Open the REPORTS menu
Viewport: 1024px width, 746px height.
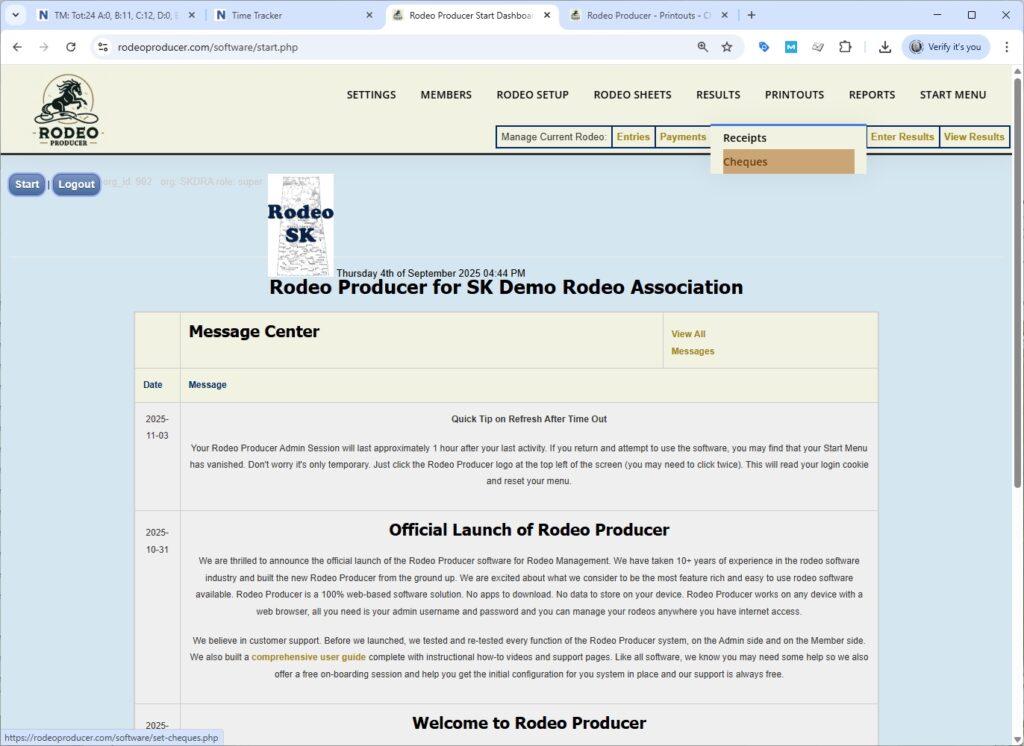pyautogui.click(x=872, y=95)
